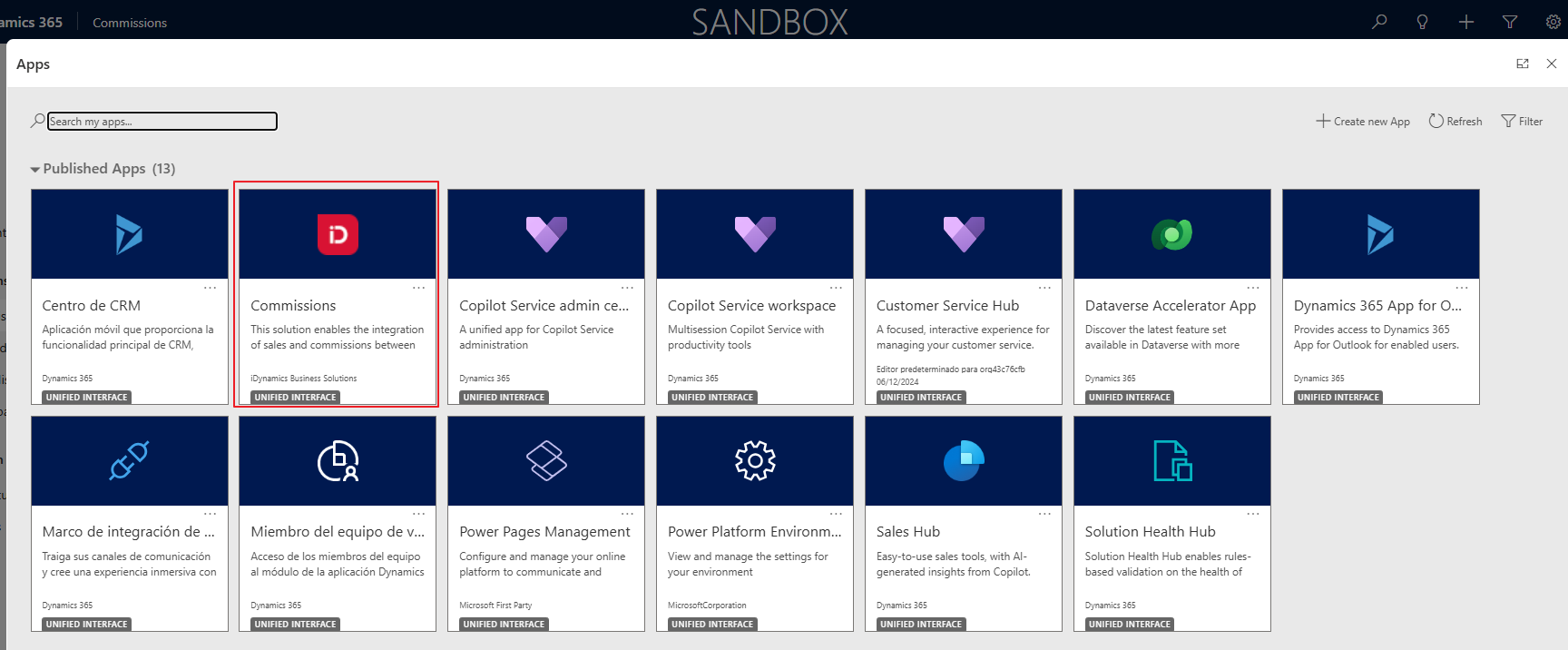Open more options for Dynamics 365 Outlook app
Viewport: 1568px width, 650px height.
click(1462, 287)
